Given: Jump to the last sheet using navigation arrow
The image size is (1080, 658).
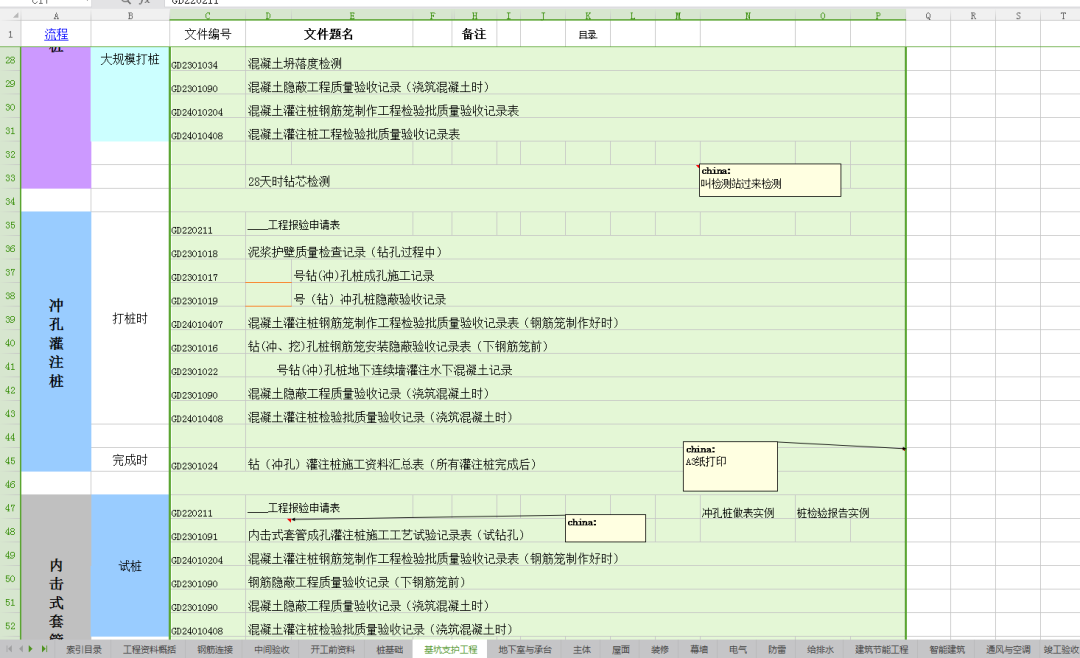Looking at the screenshot, I should (43, 649).
